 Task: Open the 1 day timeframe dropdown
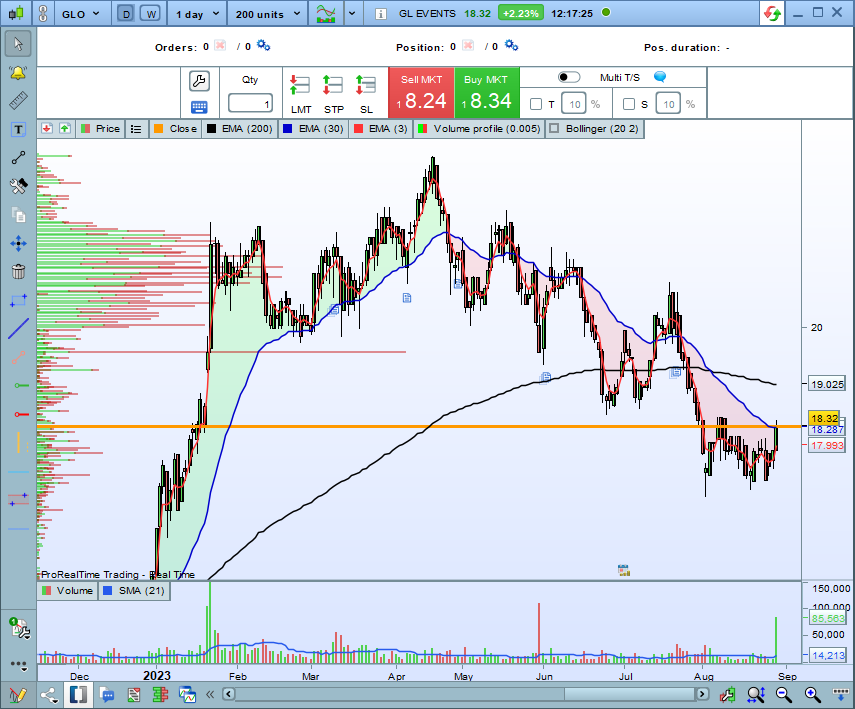(197, 14)
